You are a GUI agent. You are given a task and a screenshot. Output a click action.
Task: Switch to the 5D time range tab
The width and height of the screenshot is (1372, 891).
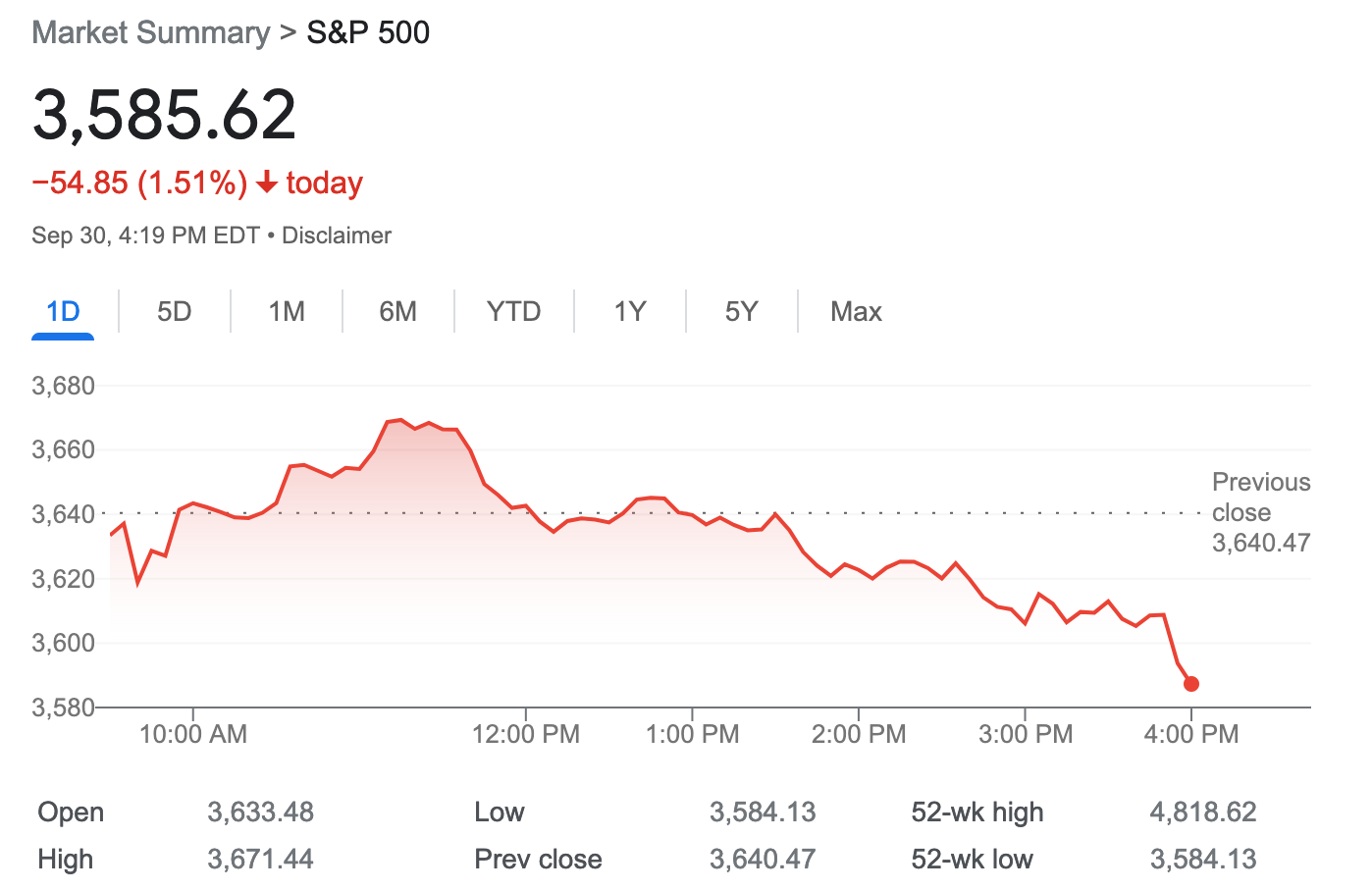click(175, 312)
